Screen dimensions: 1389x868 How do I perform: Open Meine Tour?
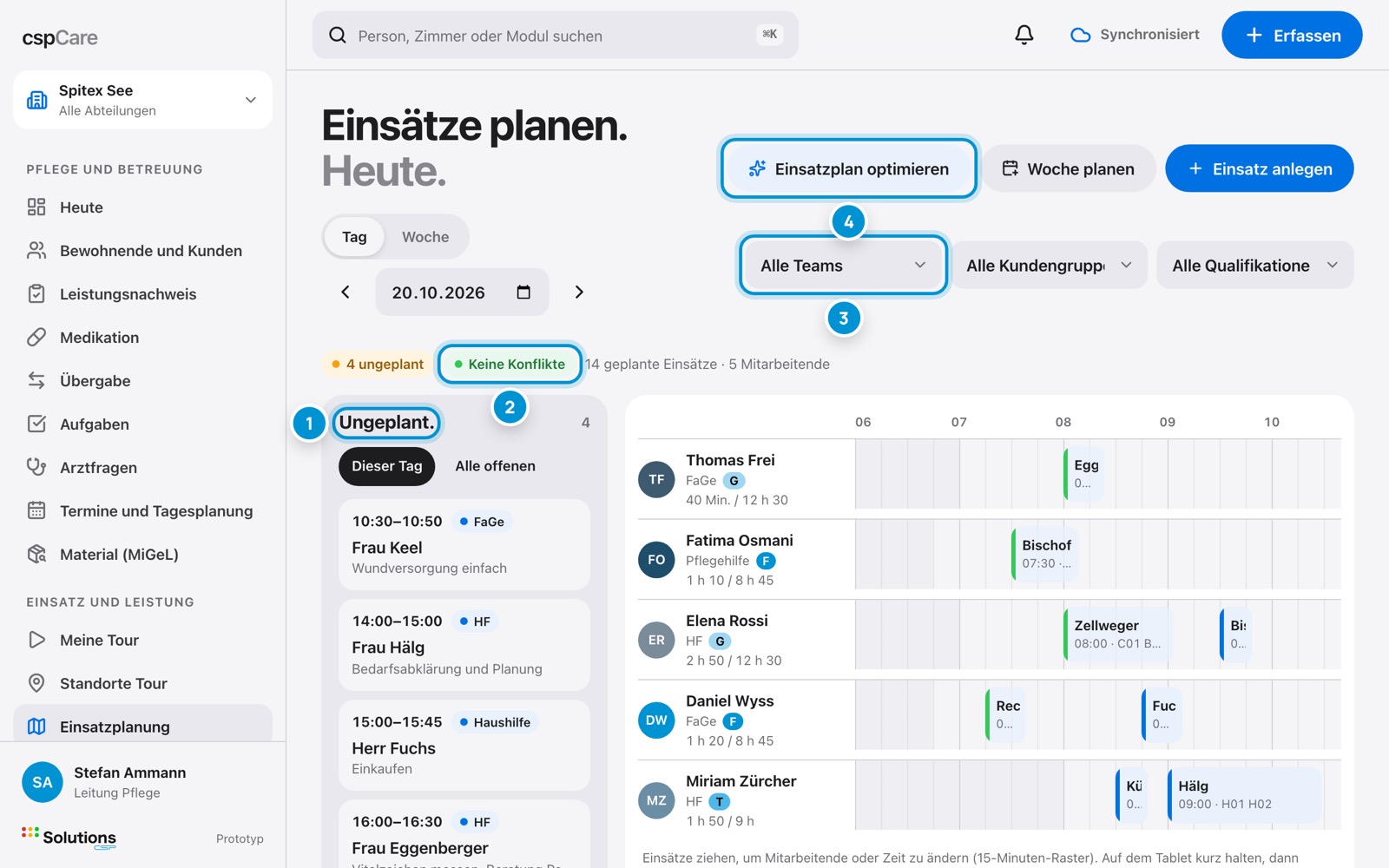point(143,641)
